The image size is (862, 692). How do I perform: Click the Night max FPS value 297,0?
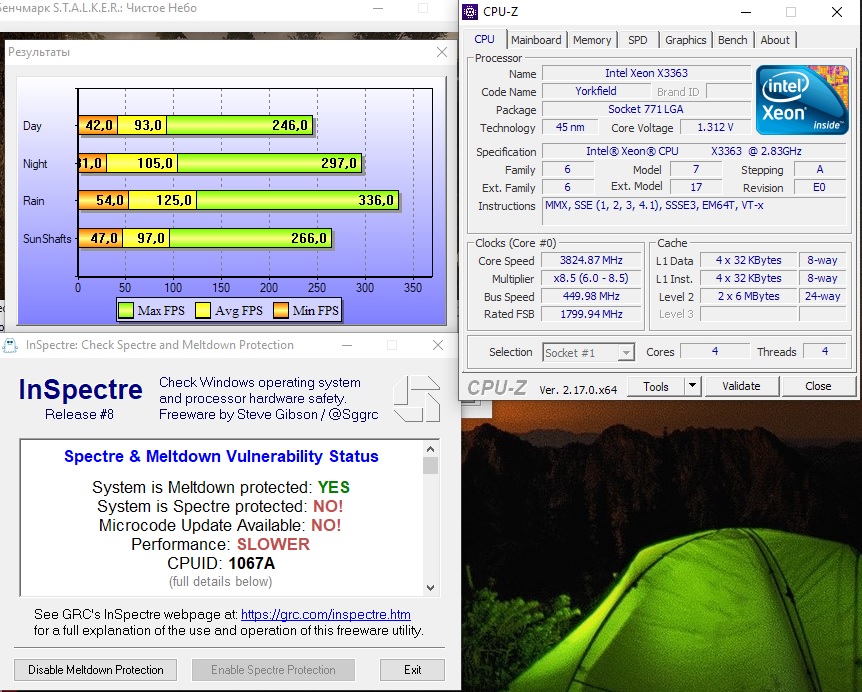tap(339, 163)
